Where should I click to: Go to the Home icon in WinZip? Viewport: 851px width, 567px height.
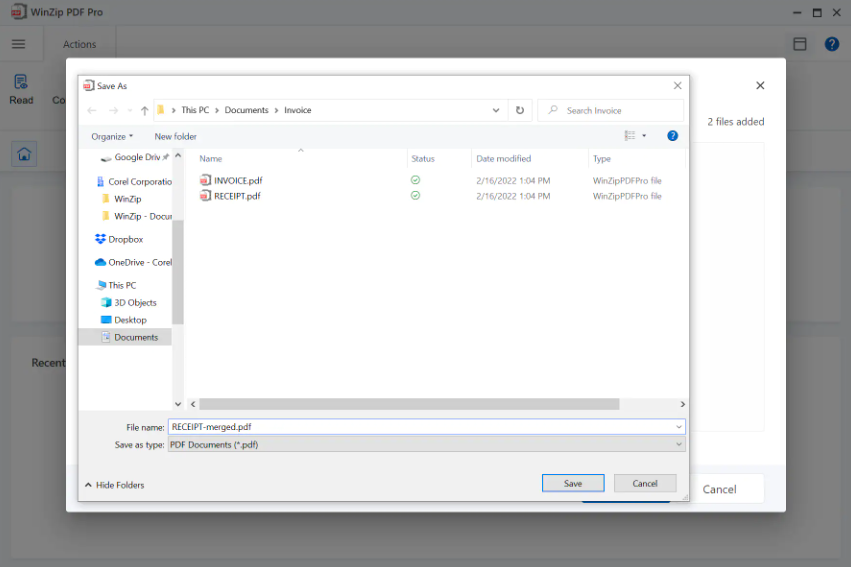(24, 155)
